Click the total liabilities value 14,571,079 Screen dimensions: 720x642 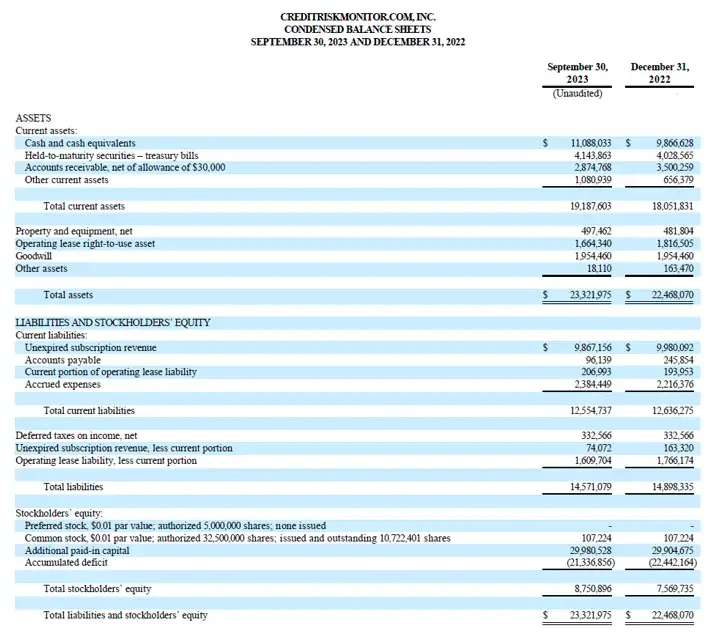click(x=591, y=487)
